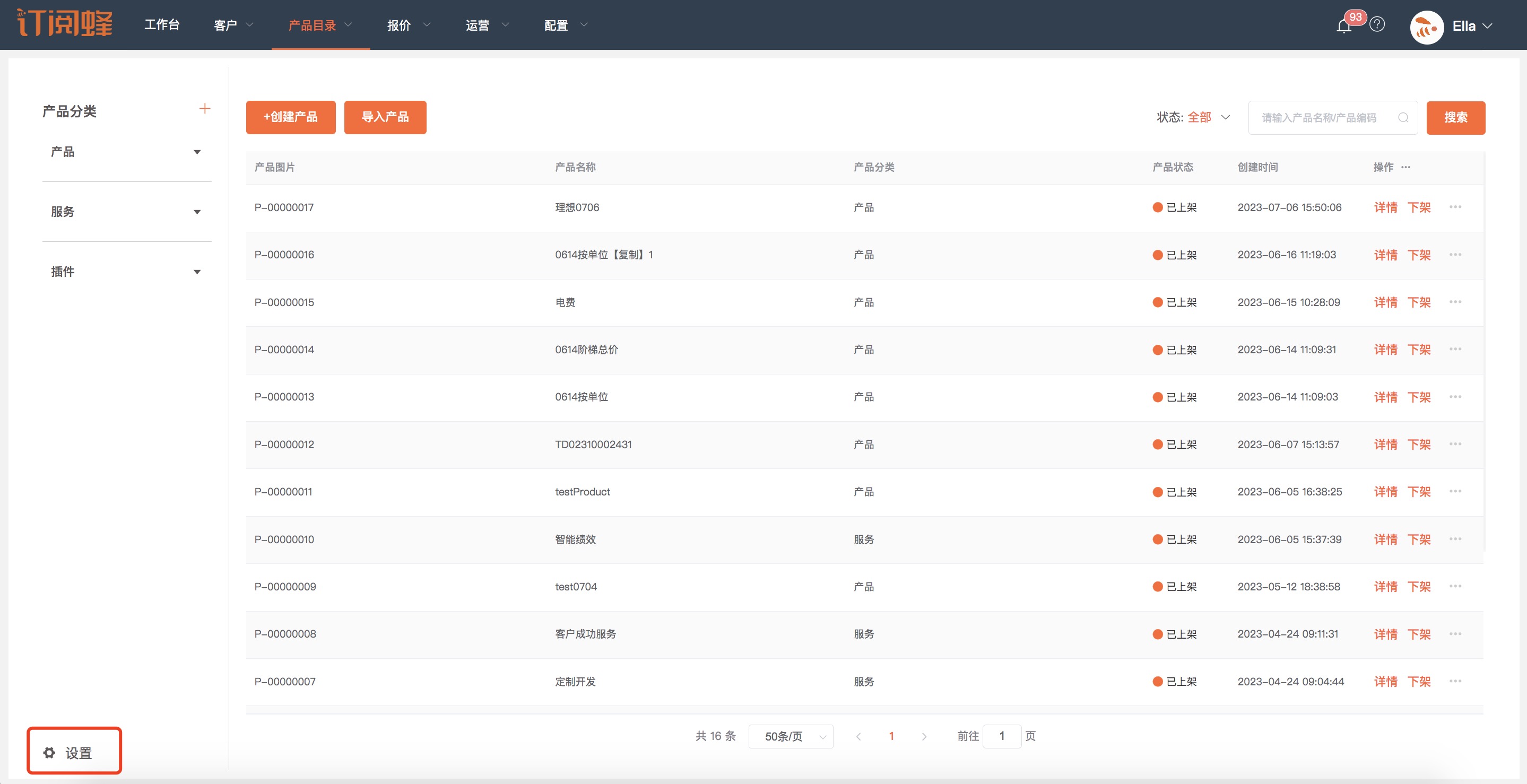This screenshot has height=784, width=1527.
Task: Click the magnifier icon in search box
Action: pos(1402,118)
